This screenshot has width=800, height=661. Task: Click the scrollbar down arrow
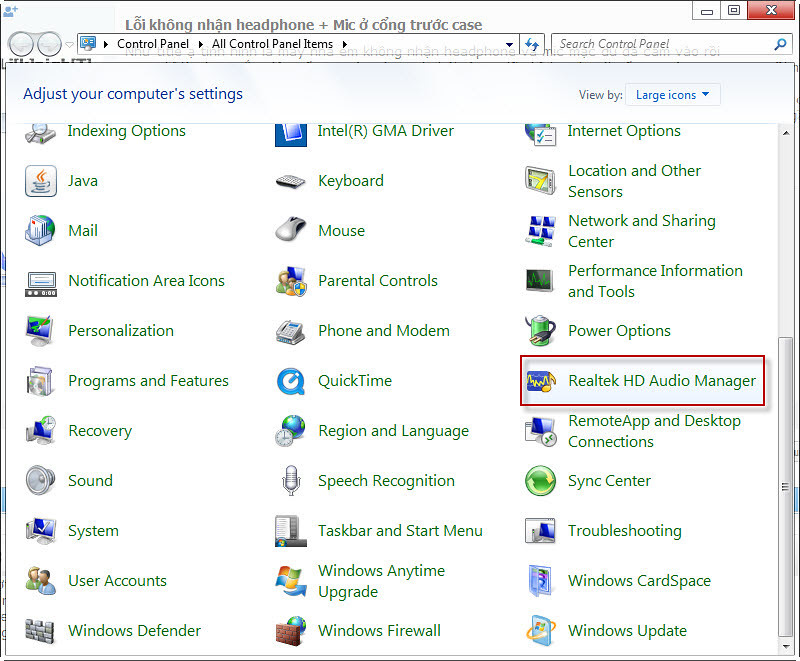pyautogui.click(x=786, y=646)
